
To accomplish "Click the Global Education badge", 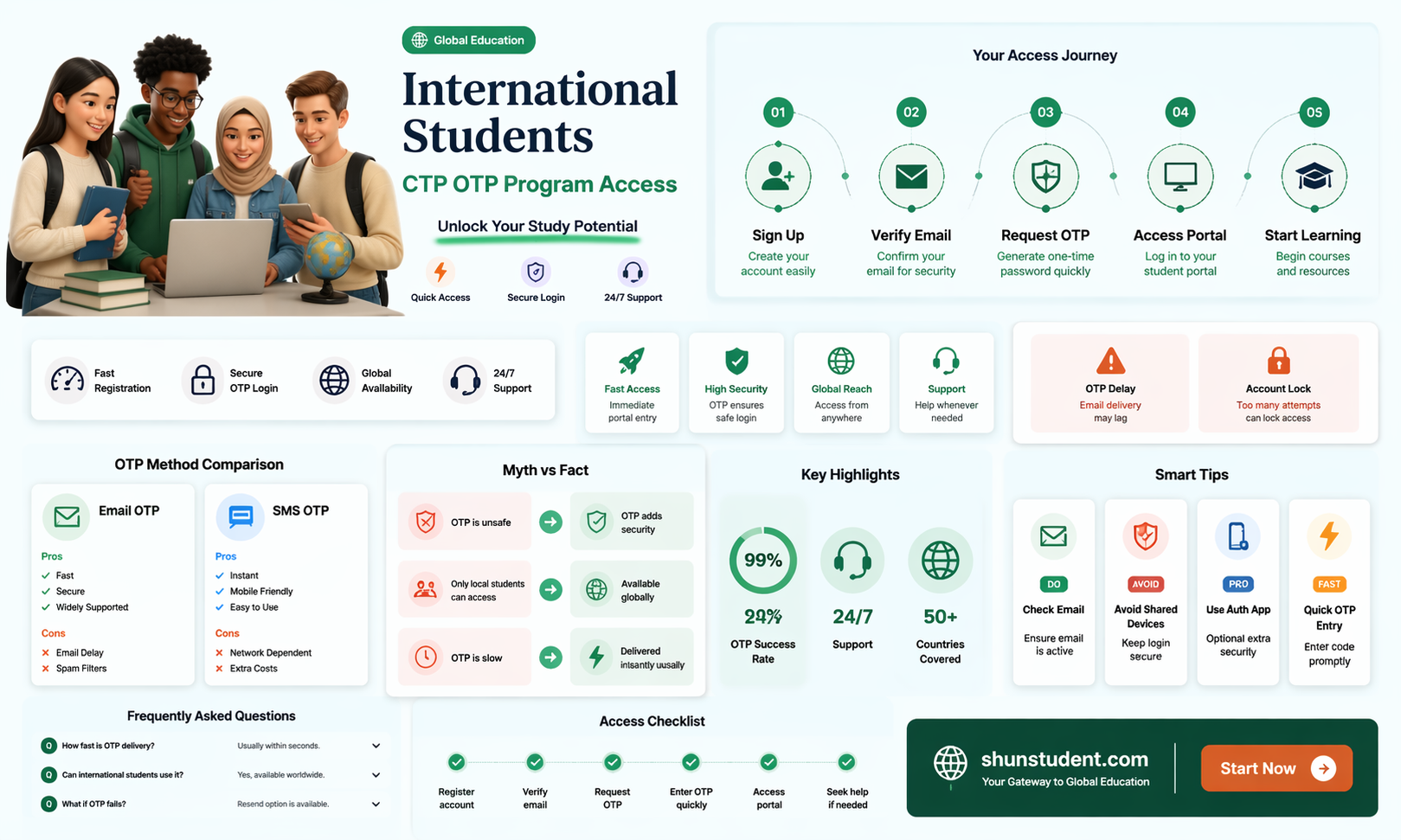I will (468, 40).
